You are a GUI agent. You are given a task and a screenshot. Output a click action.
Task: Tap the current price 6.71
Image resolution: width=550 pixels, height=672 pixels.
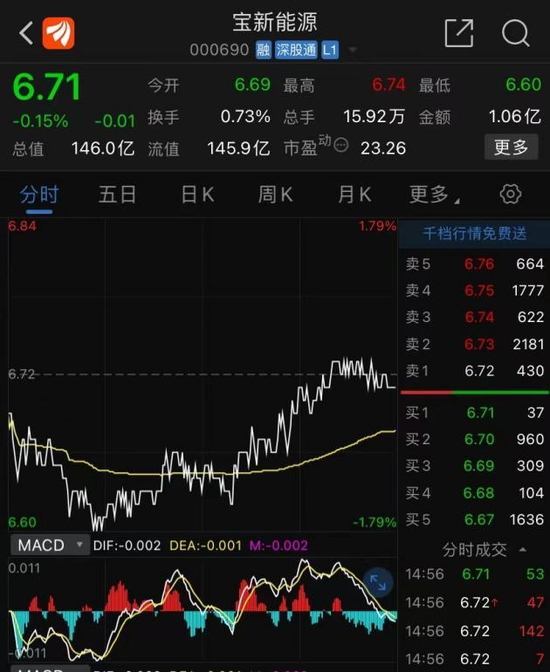pos(47,87)
